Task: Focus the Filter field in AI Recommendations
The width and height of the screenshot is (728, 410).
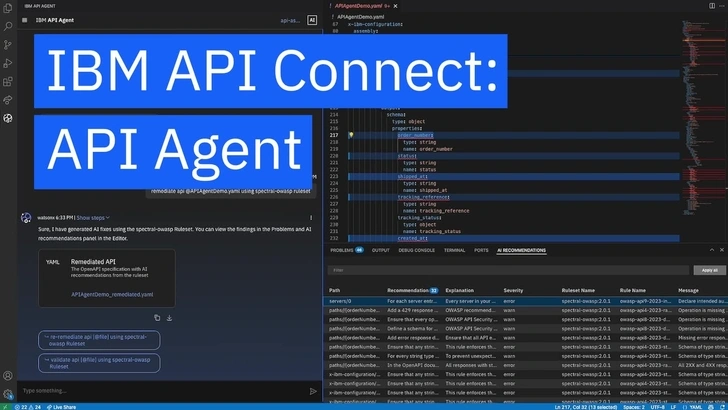Action: 508,270
